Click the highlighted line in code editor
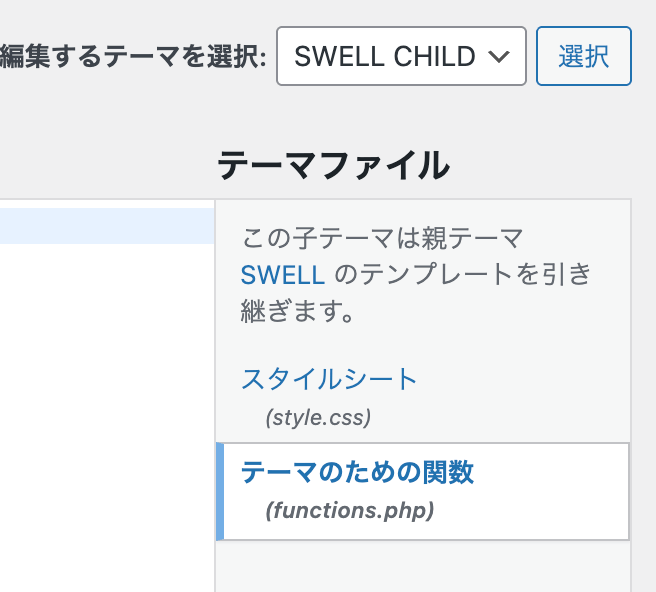 (106, 226)
